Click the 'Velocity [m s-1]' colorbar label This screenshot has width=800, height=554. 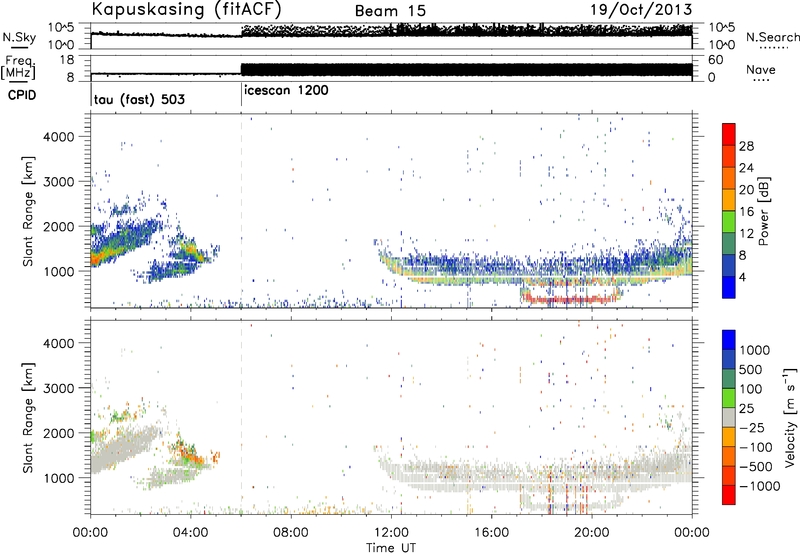(x=791, y=417)
